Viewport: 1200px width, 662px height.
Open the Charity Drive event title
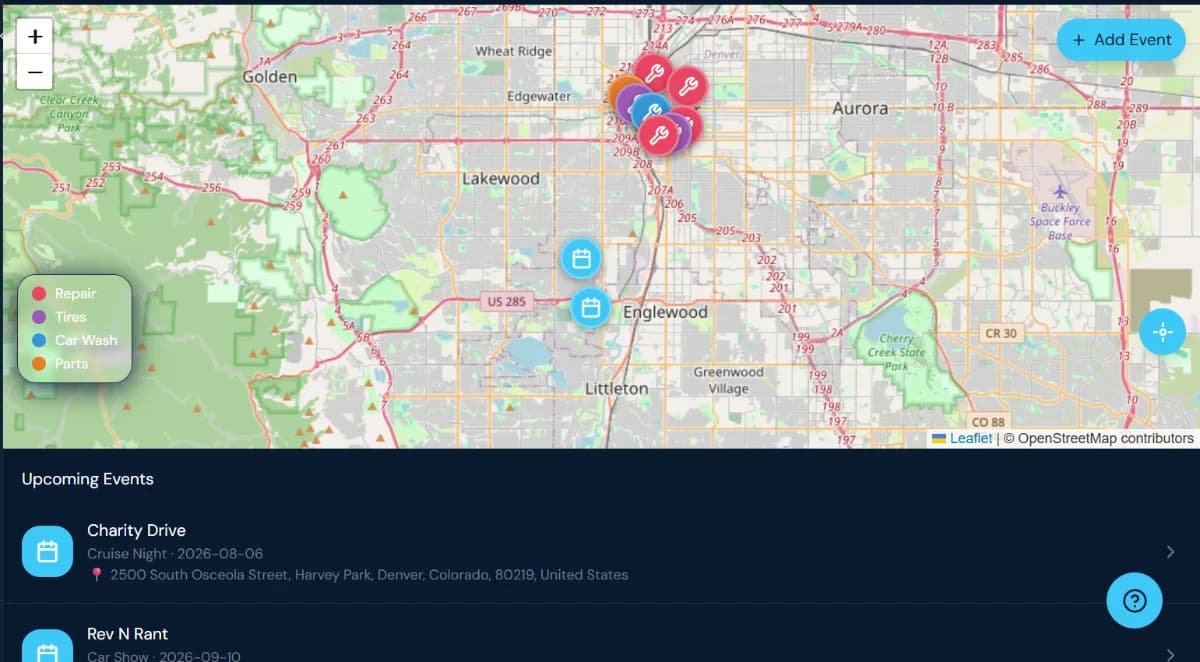tap(136, 530)
